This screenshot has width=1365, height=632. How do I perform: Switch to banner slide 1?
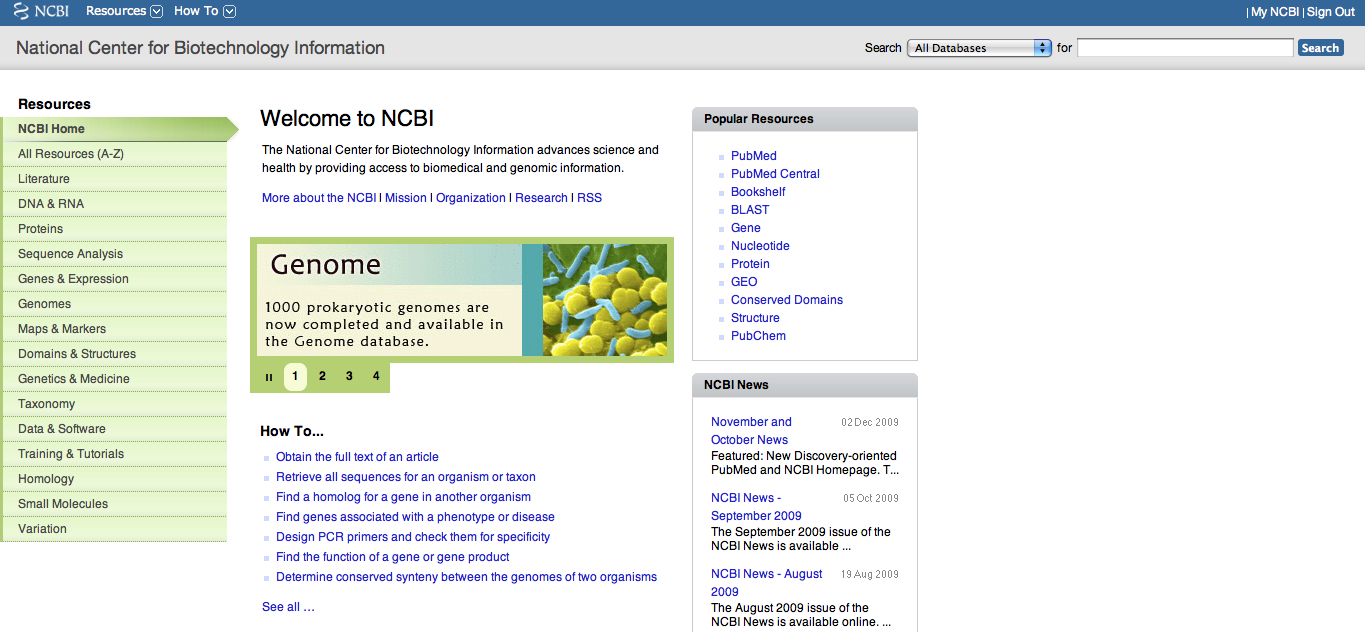[295, 377]
